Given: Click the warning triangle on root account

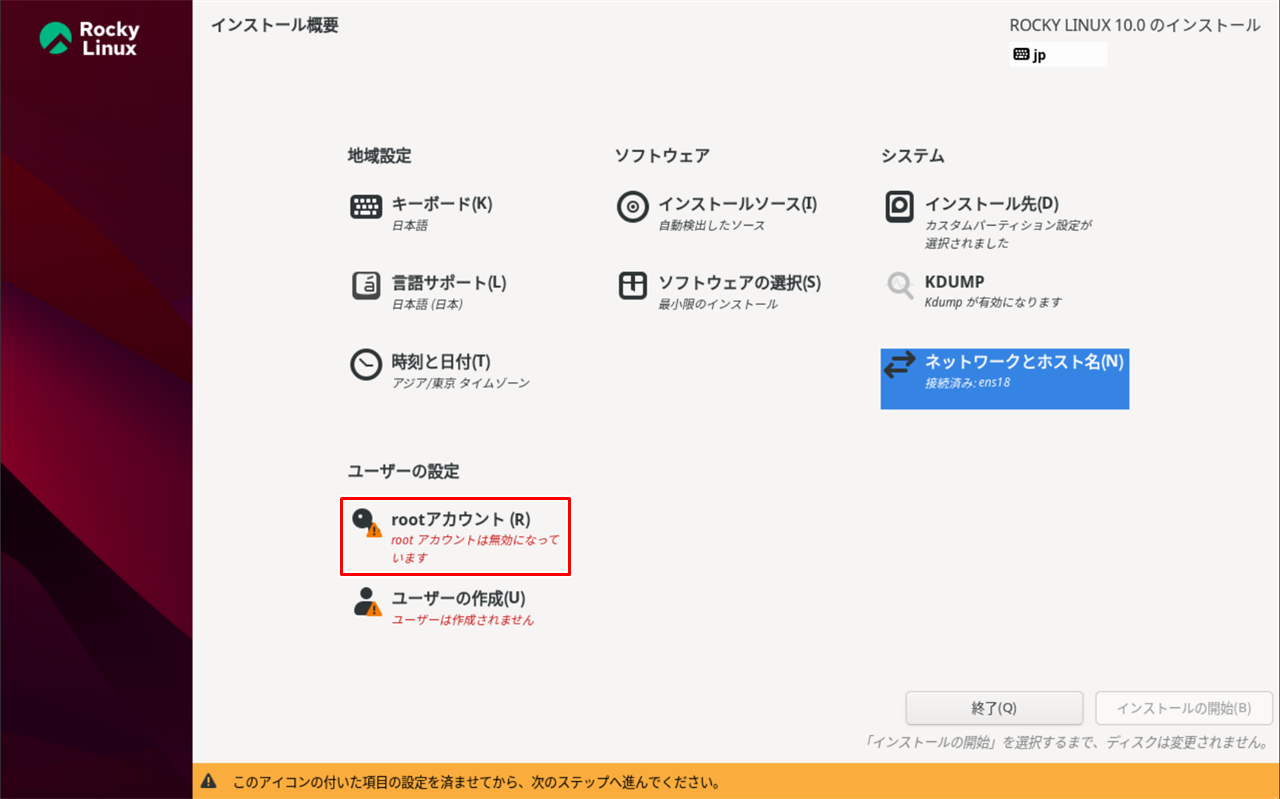Looking at the screenshot, I should tap(372, 532).
